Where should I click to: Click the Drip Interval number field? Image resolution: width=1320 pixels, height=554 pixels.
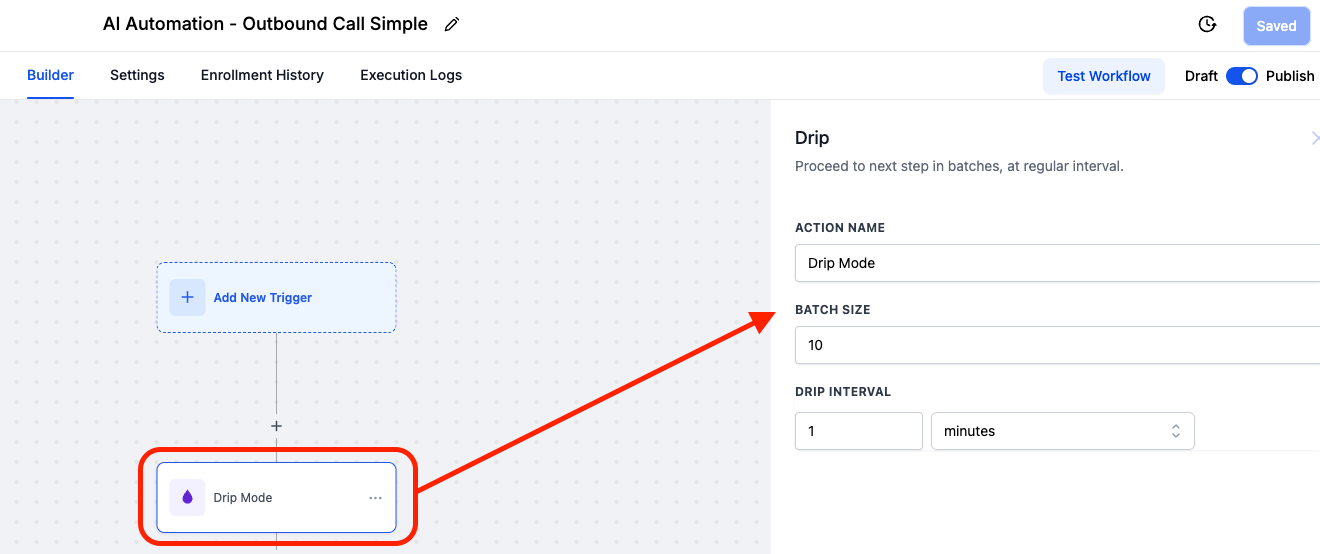pyautogui.click(x=858, y=431)
